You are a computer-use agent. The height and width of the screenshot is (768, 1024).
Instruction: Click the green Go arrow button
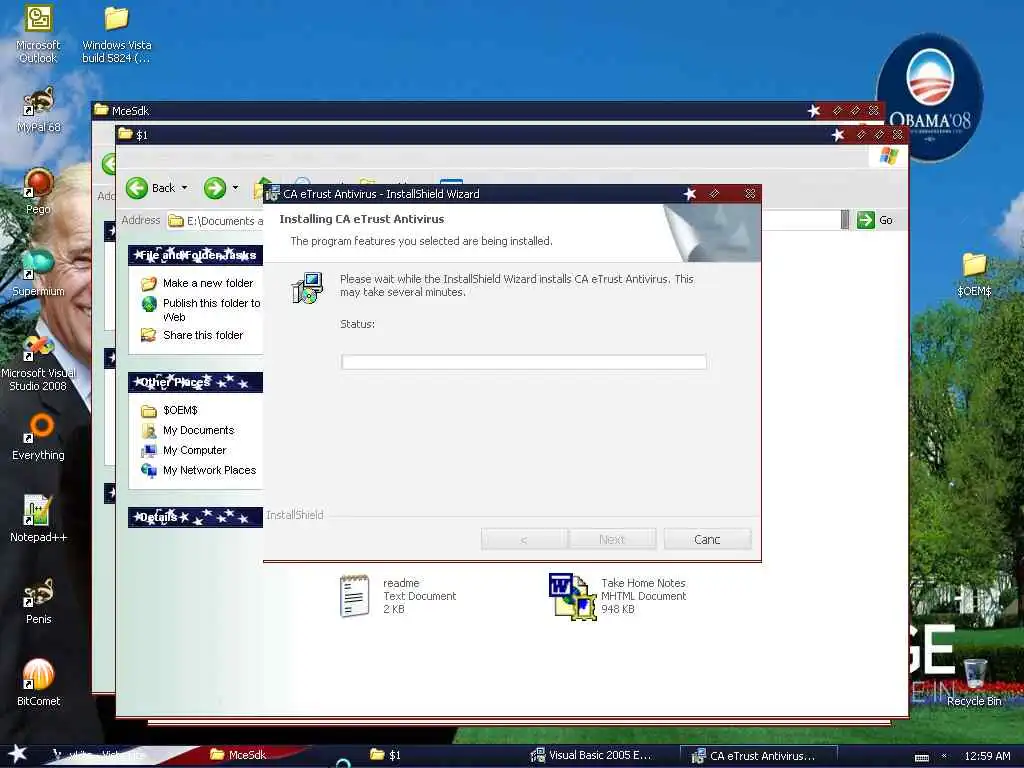point(866,220)
